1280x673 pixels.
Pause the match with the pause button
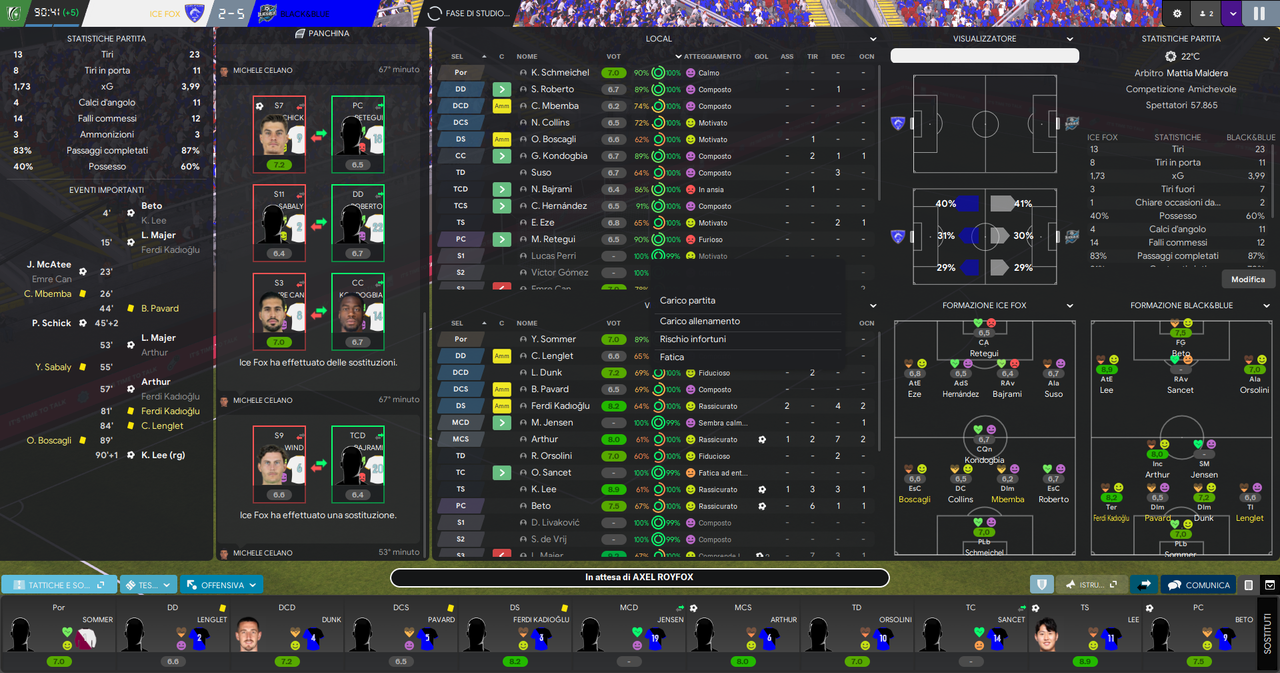(1258, 14)
